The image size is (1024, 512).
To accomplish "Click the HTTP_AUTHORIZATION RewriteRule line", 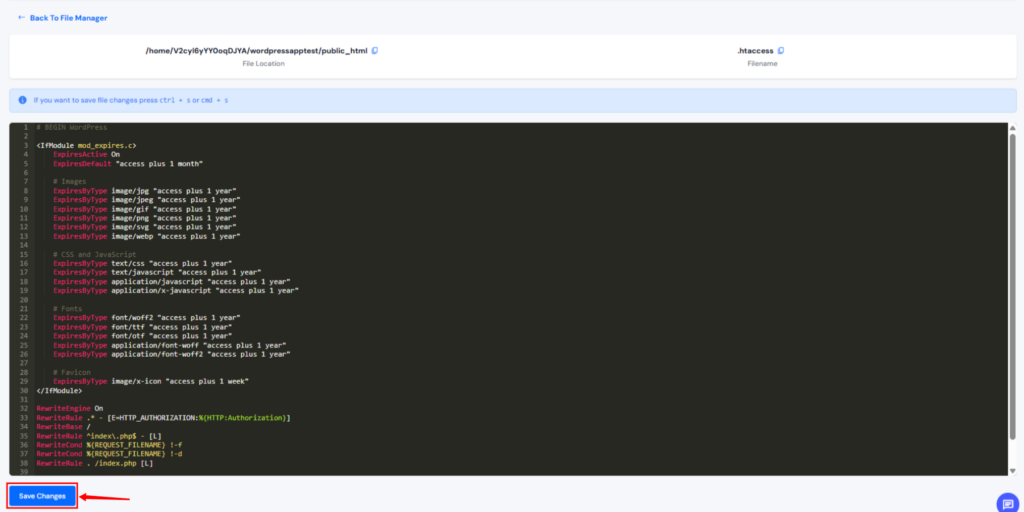I will coord(163,417).
